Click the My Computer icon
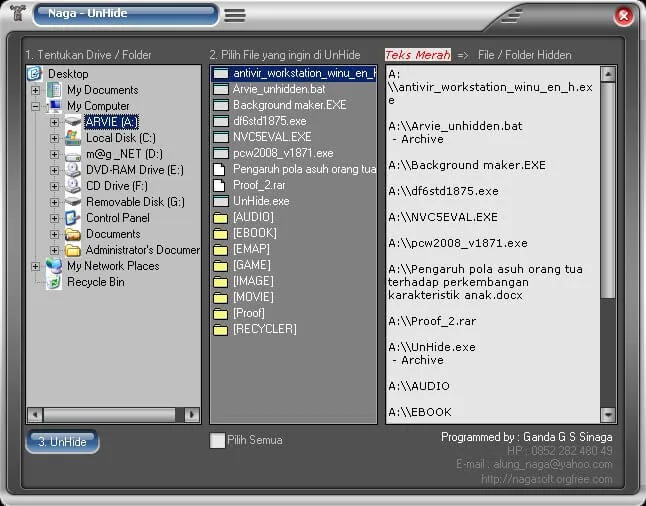646x506 pixels. point(54,106)
